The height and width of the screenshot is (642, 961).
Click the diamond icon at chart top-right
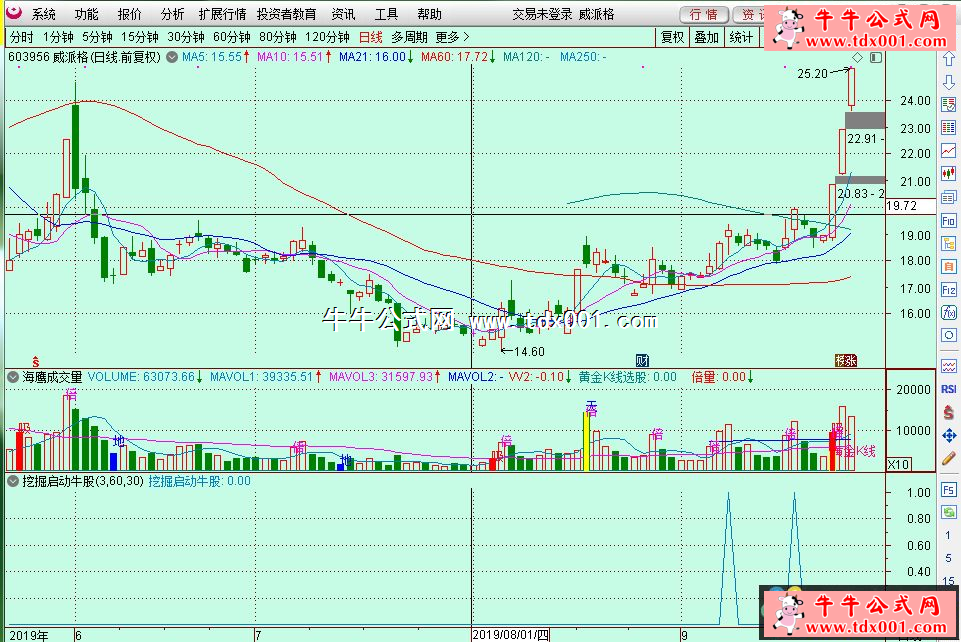(857, 58)
